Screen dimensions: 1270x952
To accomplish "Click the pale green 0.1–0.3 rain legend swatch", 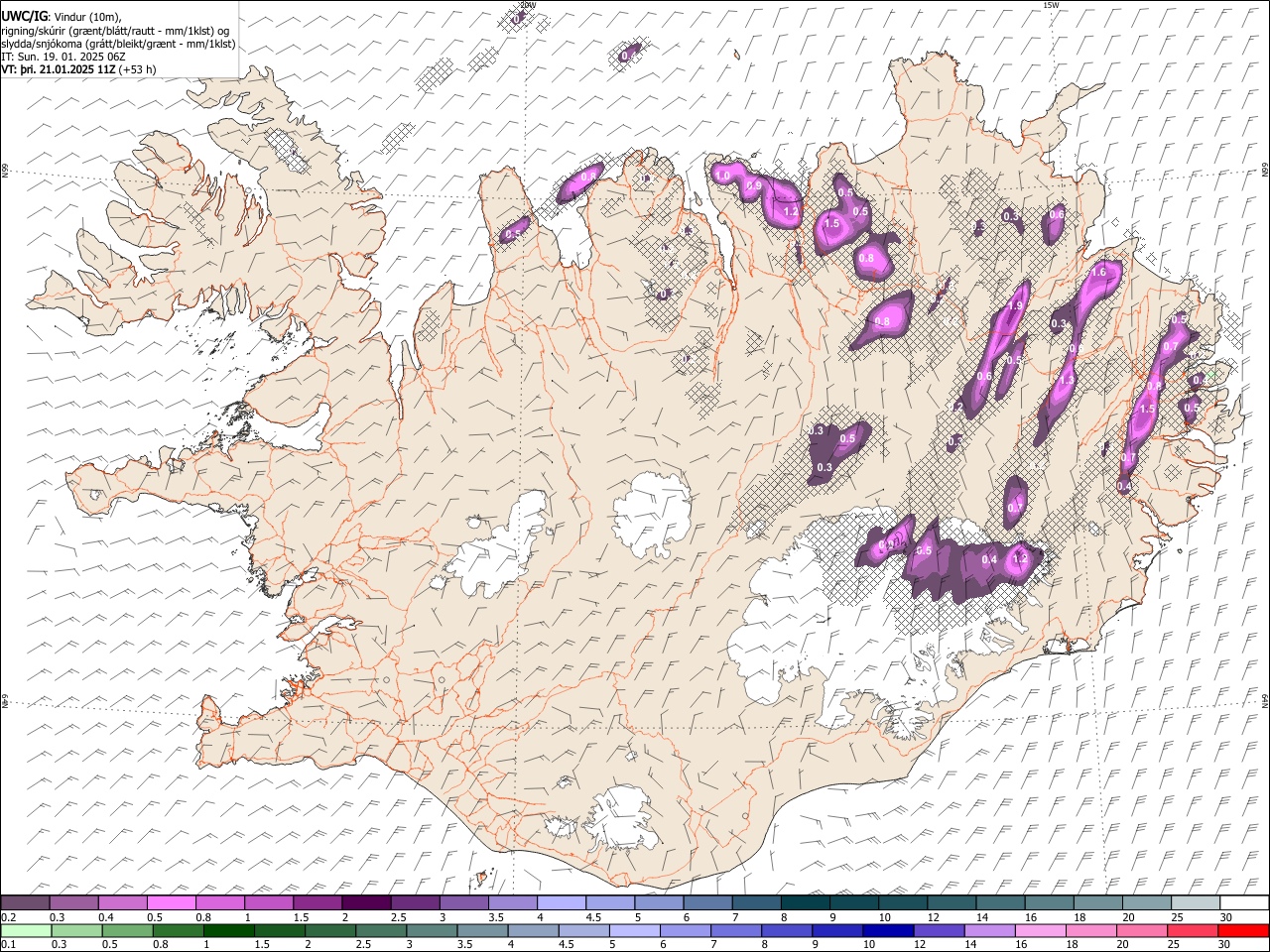I will 26,930.
